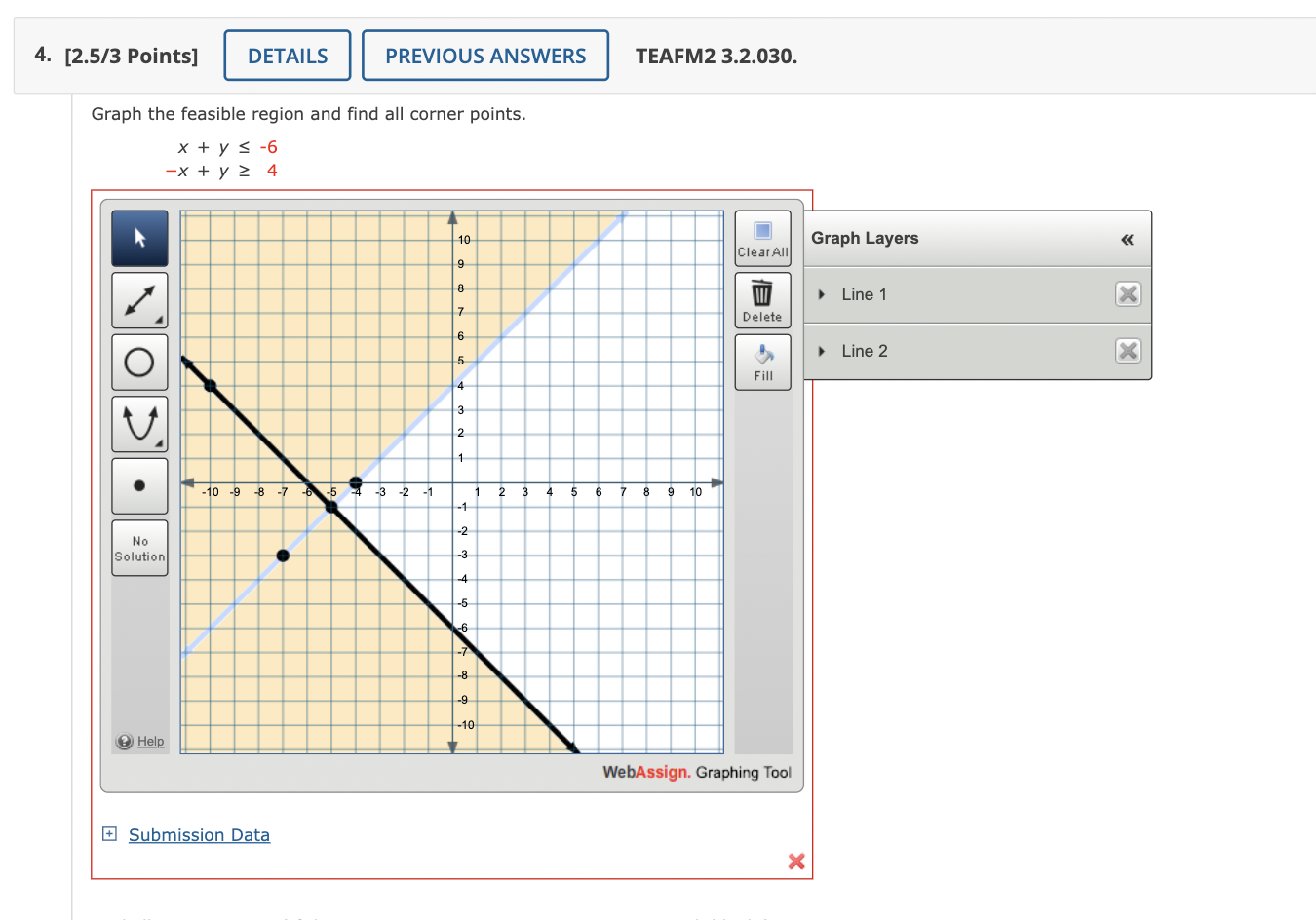This screenshot has width=1316, height=920.
Task: Click the corner point at (-5, -1)
Action: 331,507
